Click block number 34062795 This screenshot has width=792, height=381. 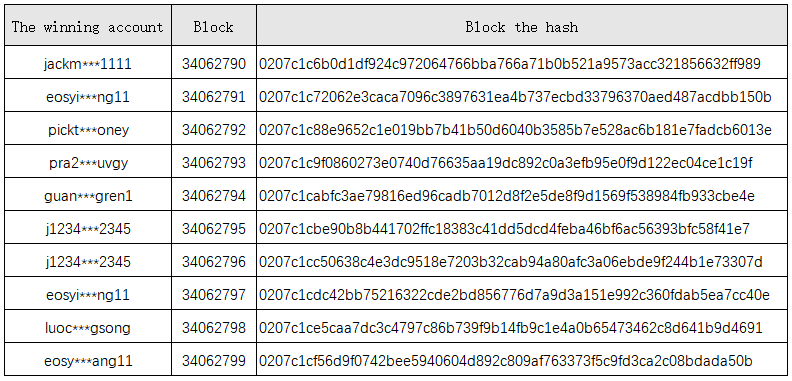(x=214, y=229)
